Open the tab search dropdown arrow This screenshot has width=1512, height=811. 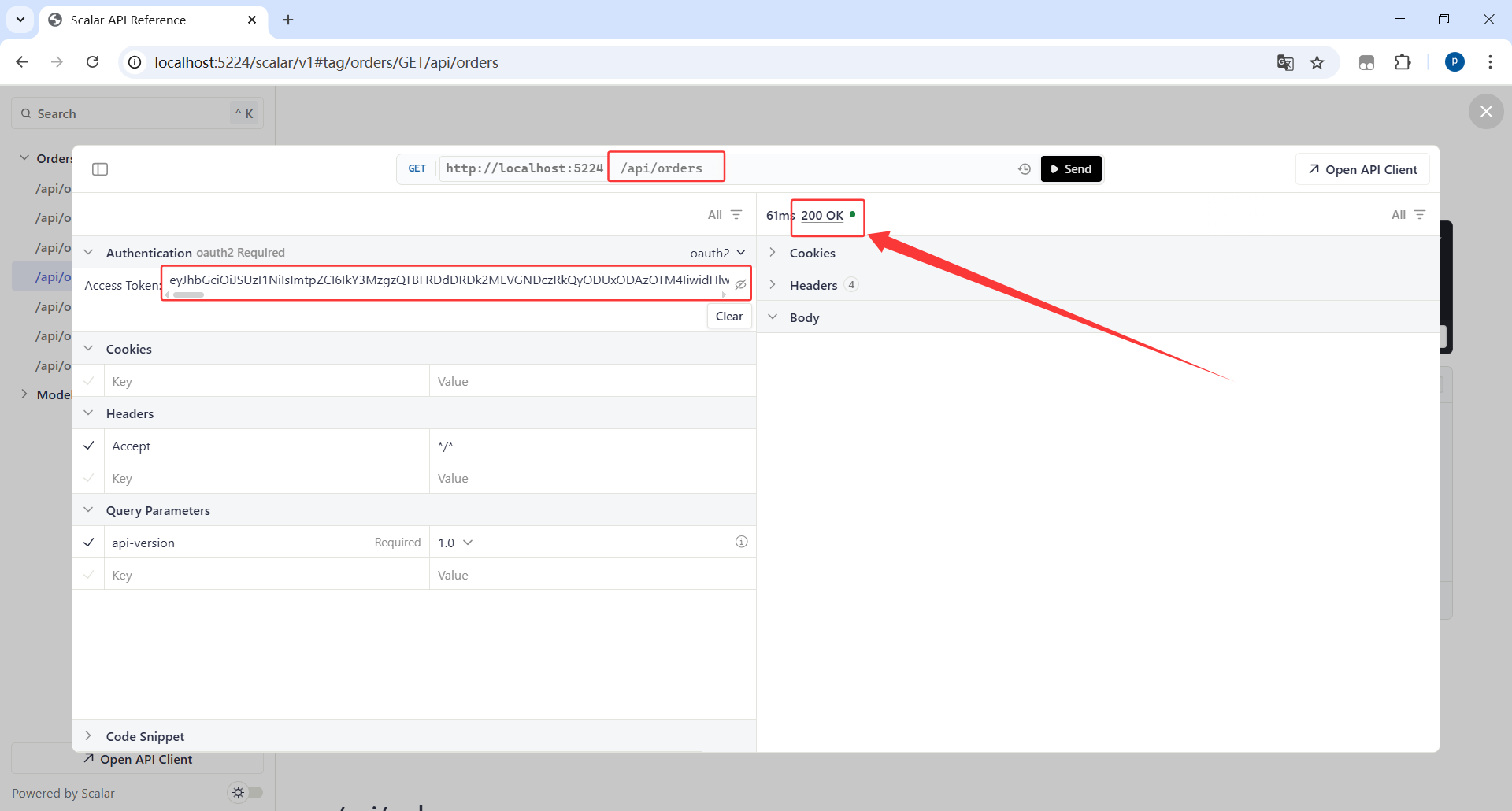point(20,20)
